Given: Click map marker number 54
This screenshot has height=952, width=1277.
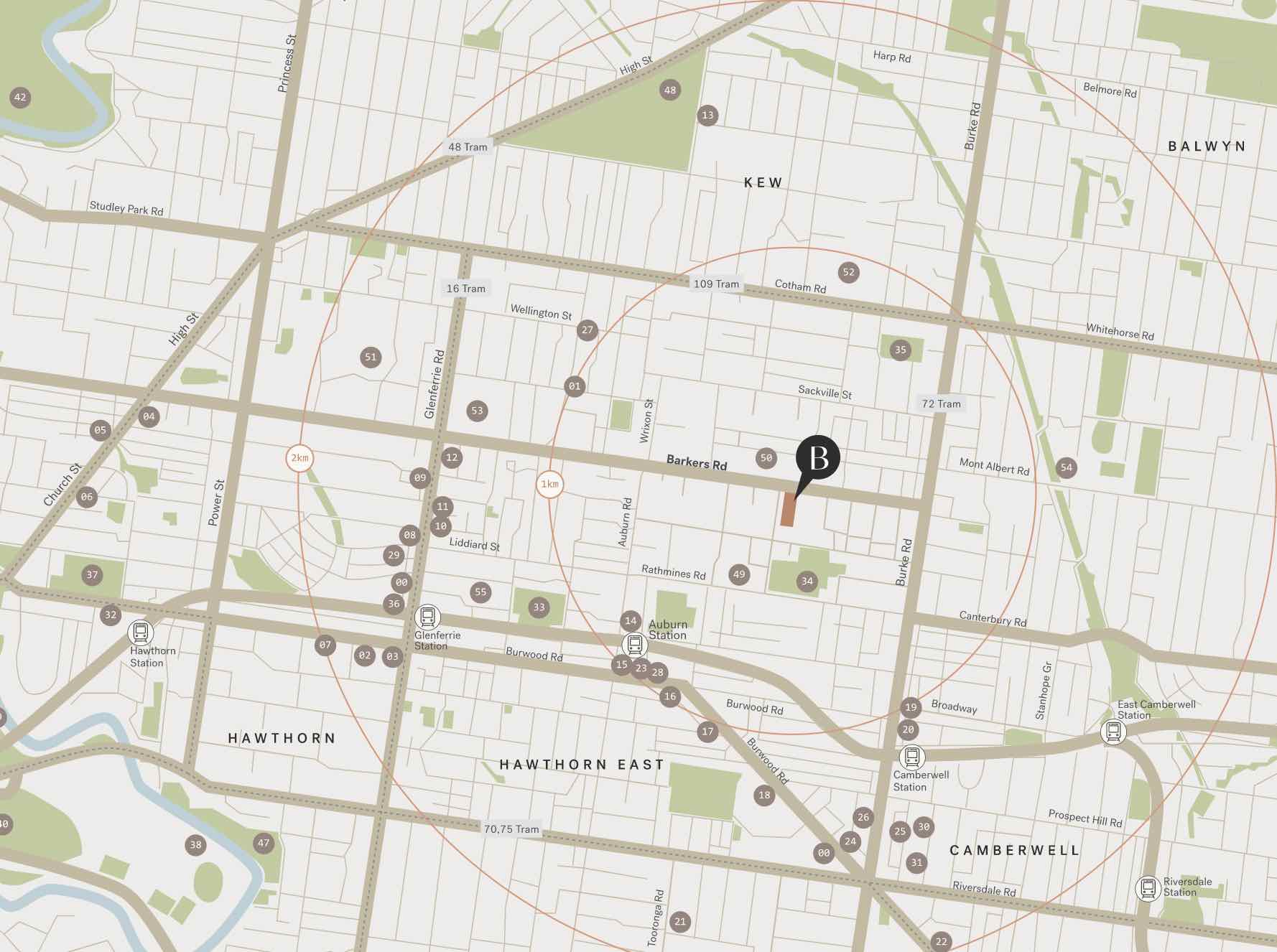Looking at the screenshot, I should [x=1067, y=467].
